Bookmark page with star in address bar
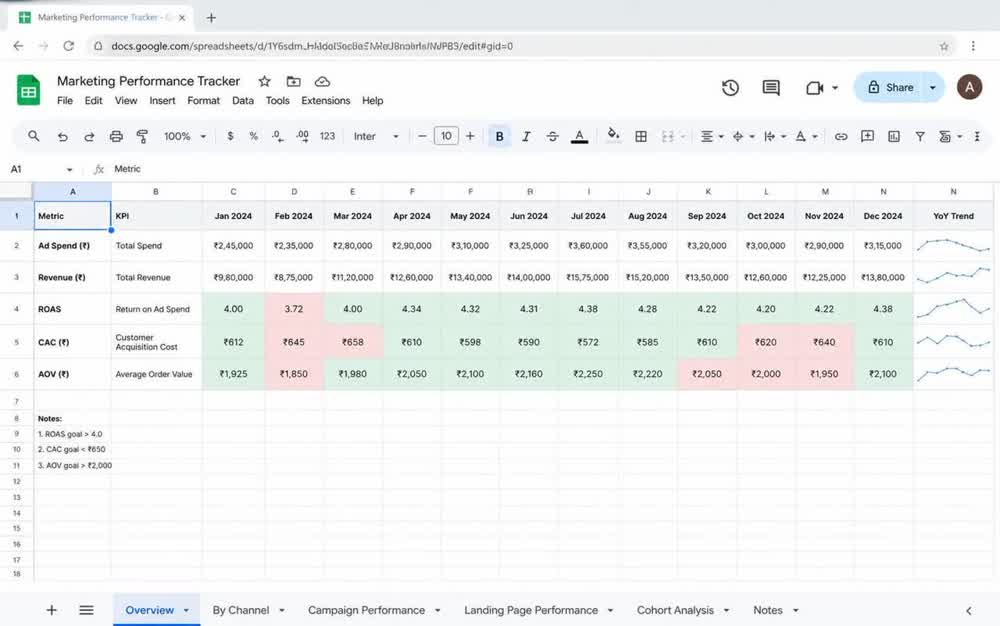The width and height of the screenshot is (1000, 626). (944, 46)
